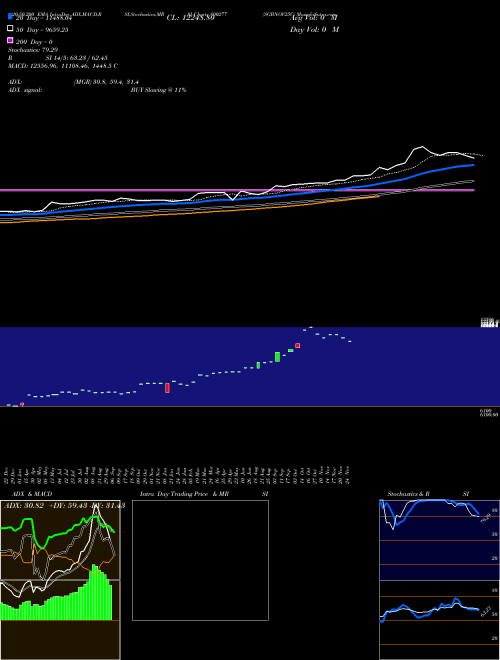The height and width of the screenshot is (660, 500).
Task: Click the RSI 14/5 values line
Action: (x=58, y=58)
